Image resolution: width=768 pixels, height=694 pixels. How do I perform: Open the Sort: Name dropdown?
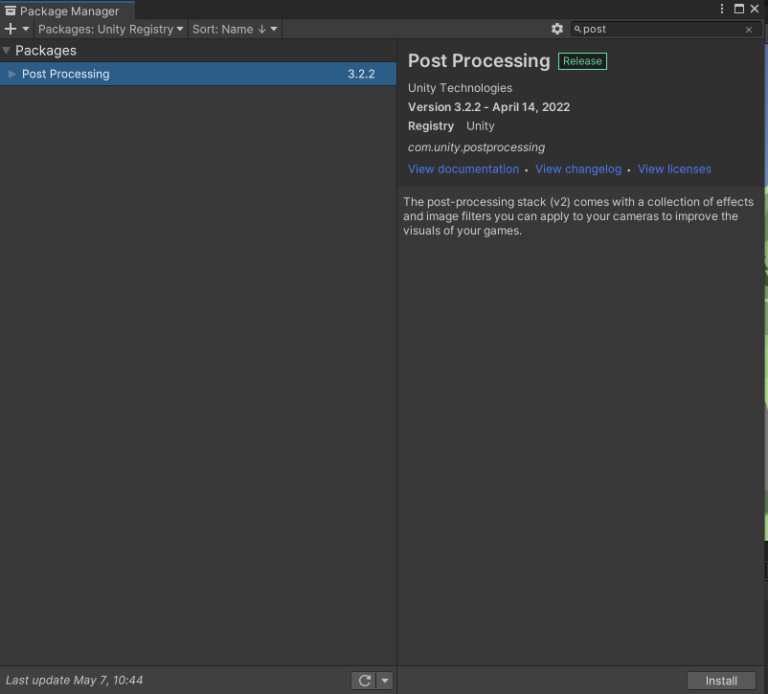234,29
